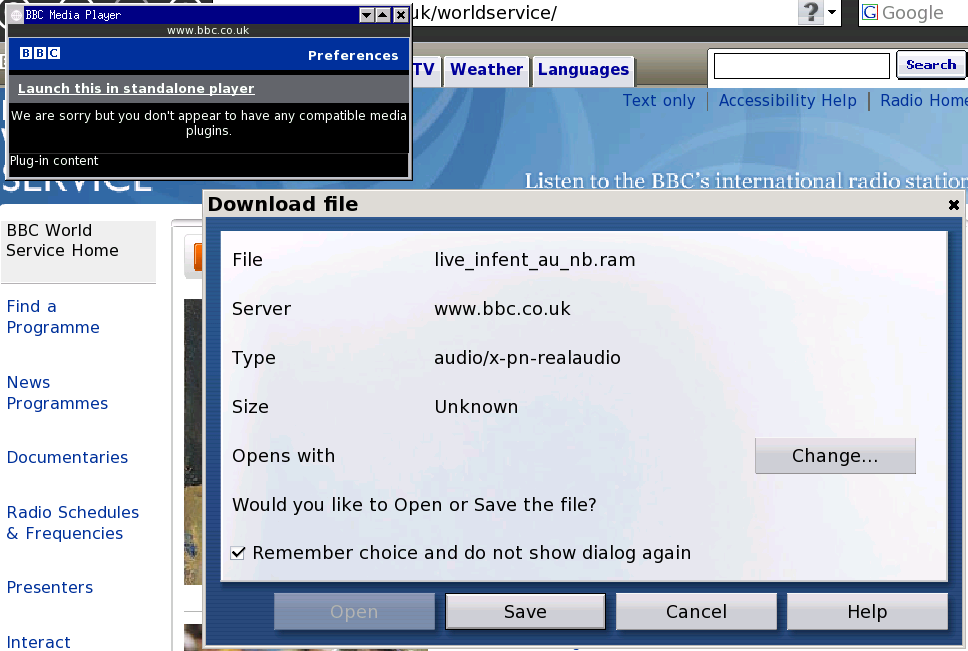Open the Accessibility Help link

pyautogui.click(x=787, y=100)
